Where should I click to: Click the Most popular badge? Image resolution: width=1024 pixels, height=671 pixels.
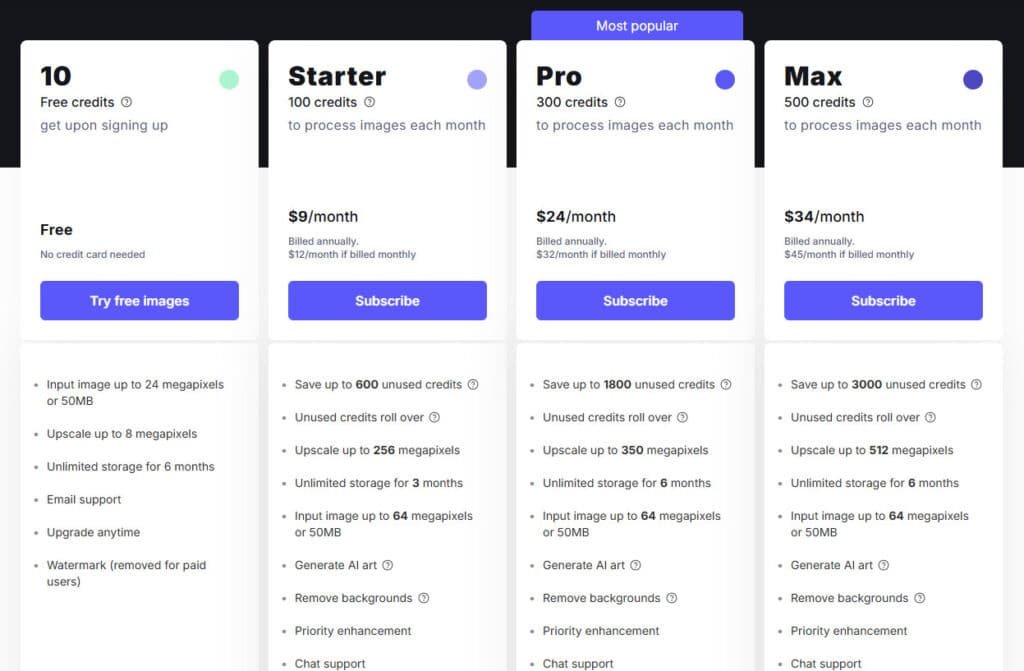tap(637, 26)
